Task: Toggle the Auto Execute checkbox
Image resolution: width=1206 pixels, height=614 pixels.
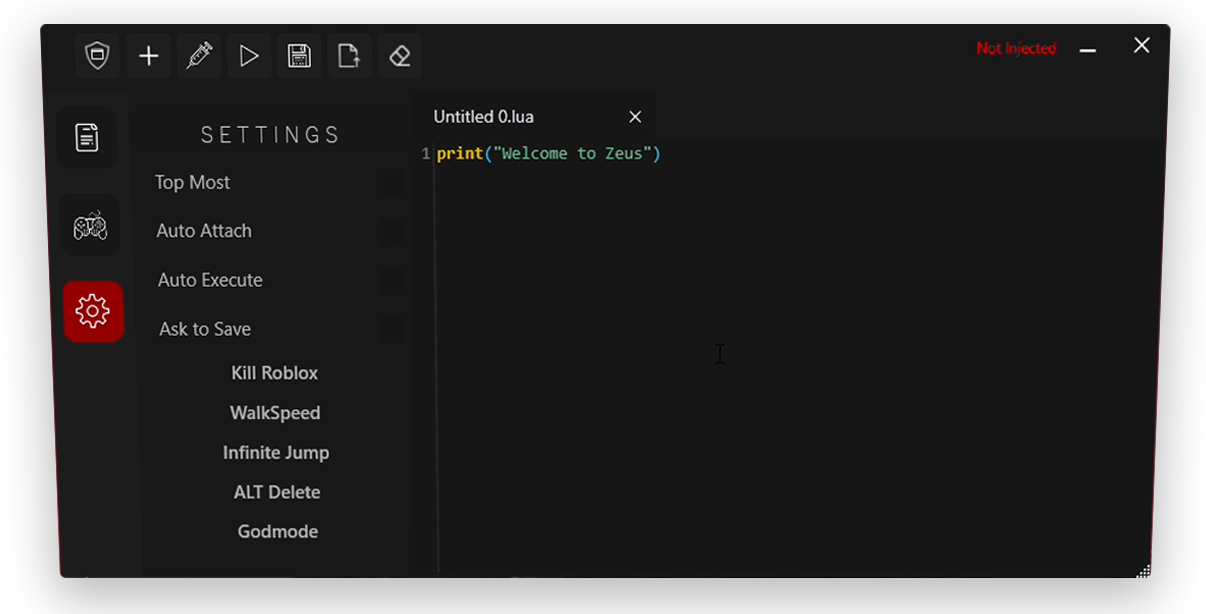Action: (393, 280)
